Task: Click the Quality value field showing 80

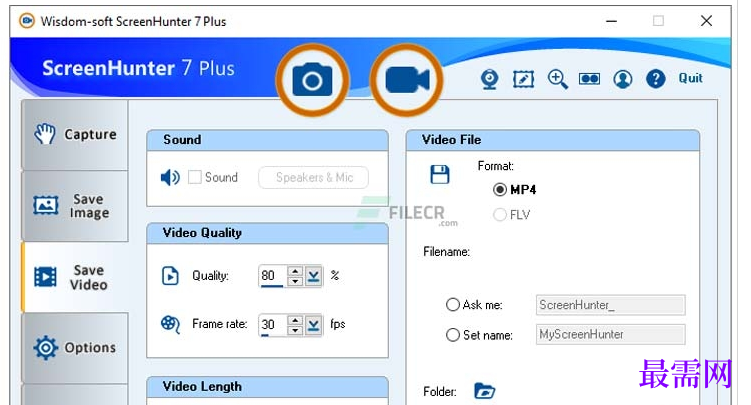Action: point(273,276)
